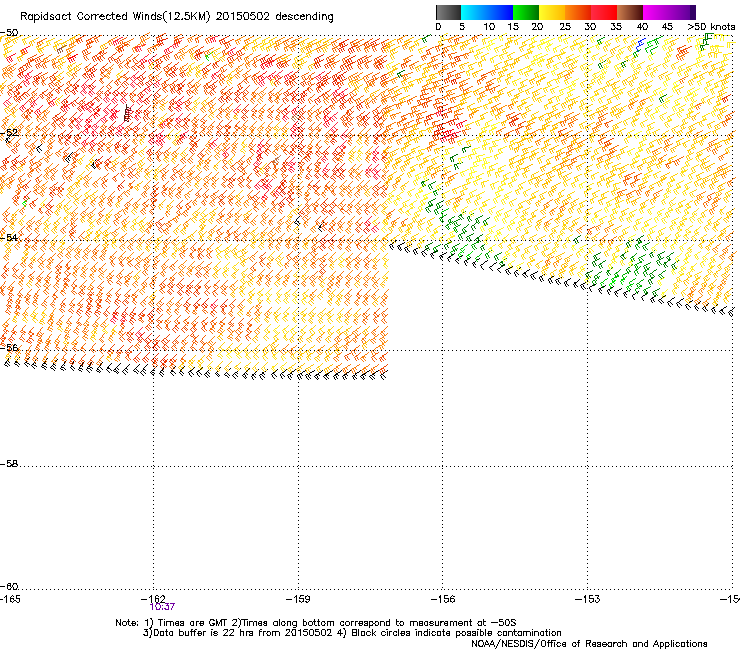The image size is (740, 650).
Task: Click the blue 10-15 knots color swatch
Action: pos(500,12)
